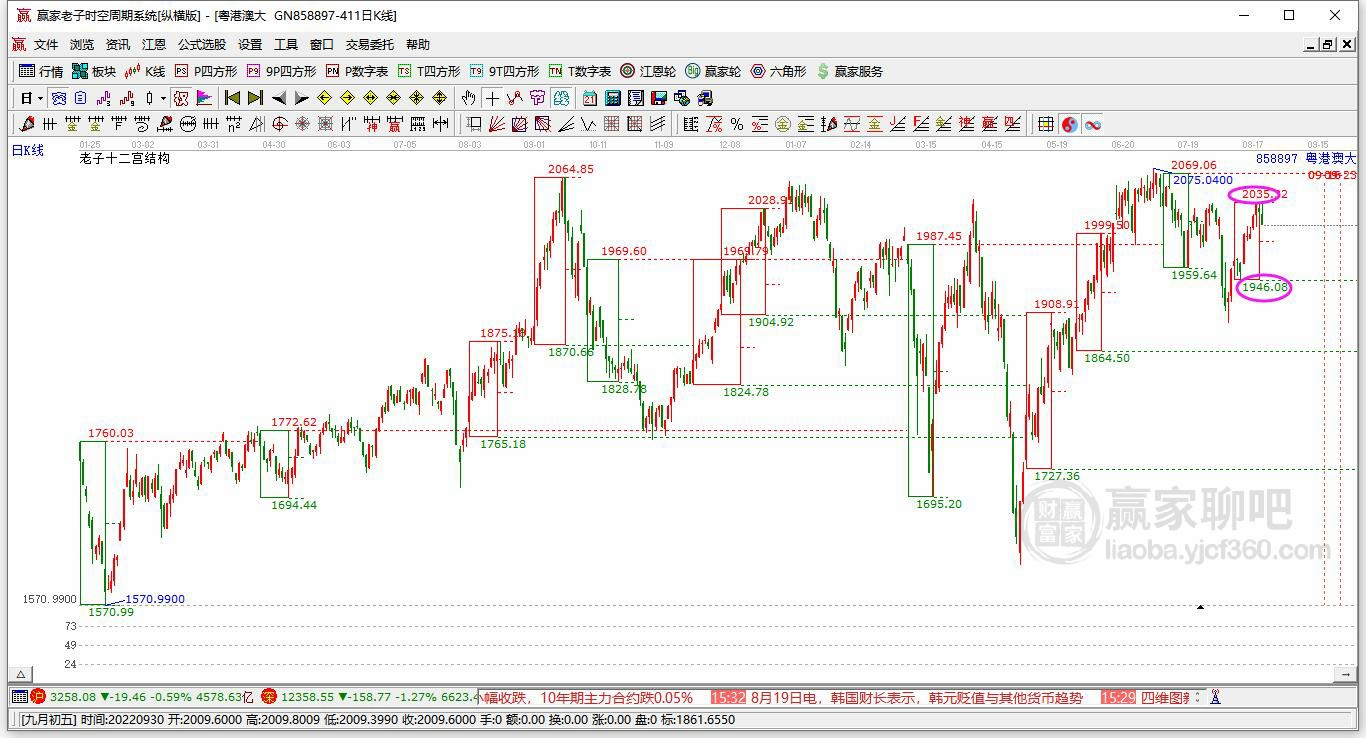
Task: Click the blue infinity loop icon
Action: click(1093, 124)
